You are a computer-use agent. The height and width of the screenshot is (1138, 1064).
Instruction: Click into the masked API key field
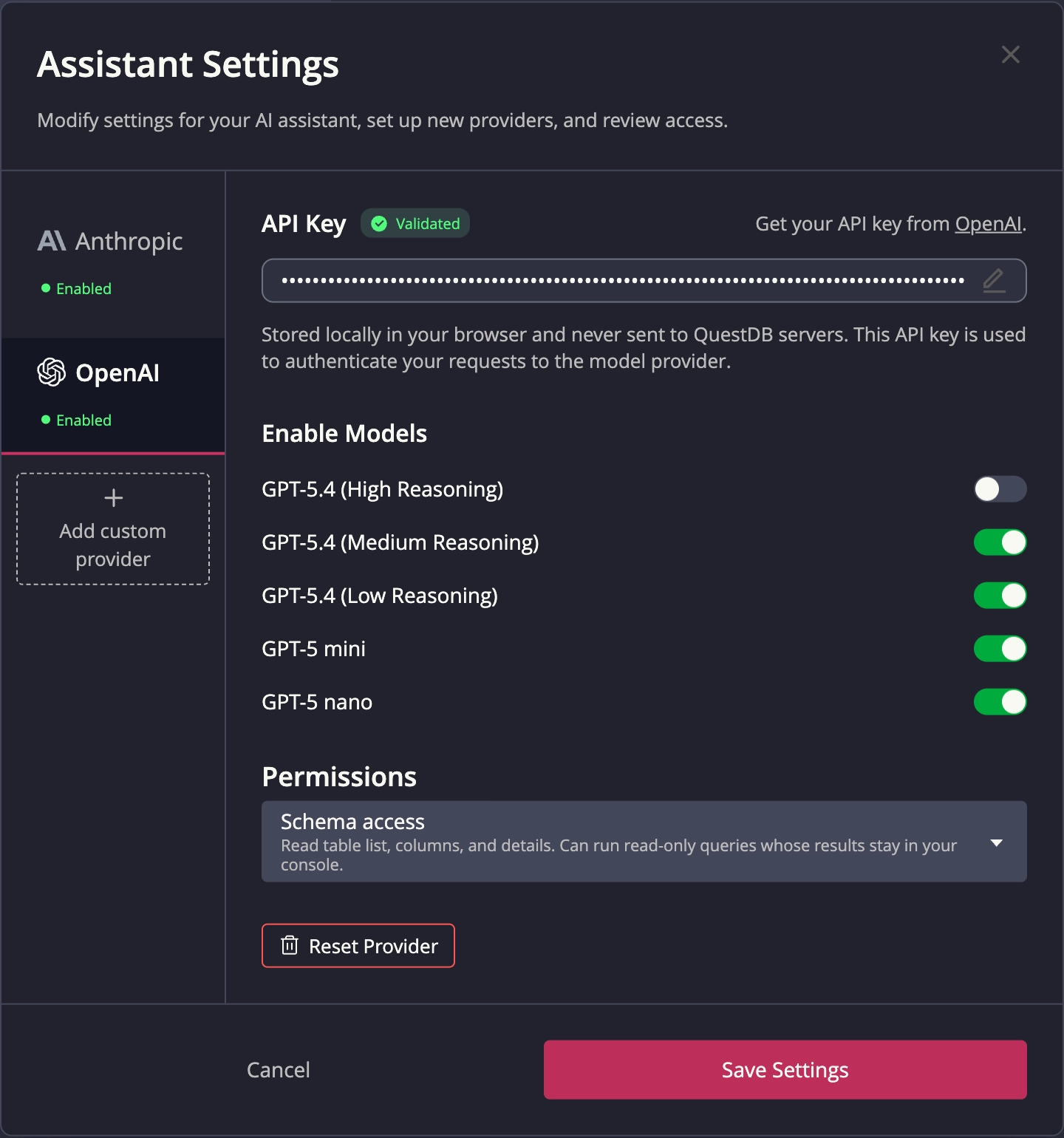644,281
